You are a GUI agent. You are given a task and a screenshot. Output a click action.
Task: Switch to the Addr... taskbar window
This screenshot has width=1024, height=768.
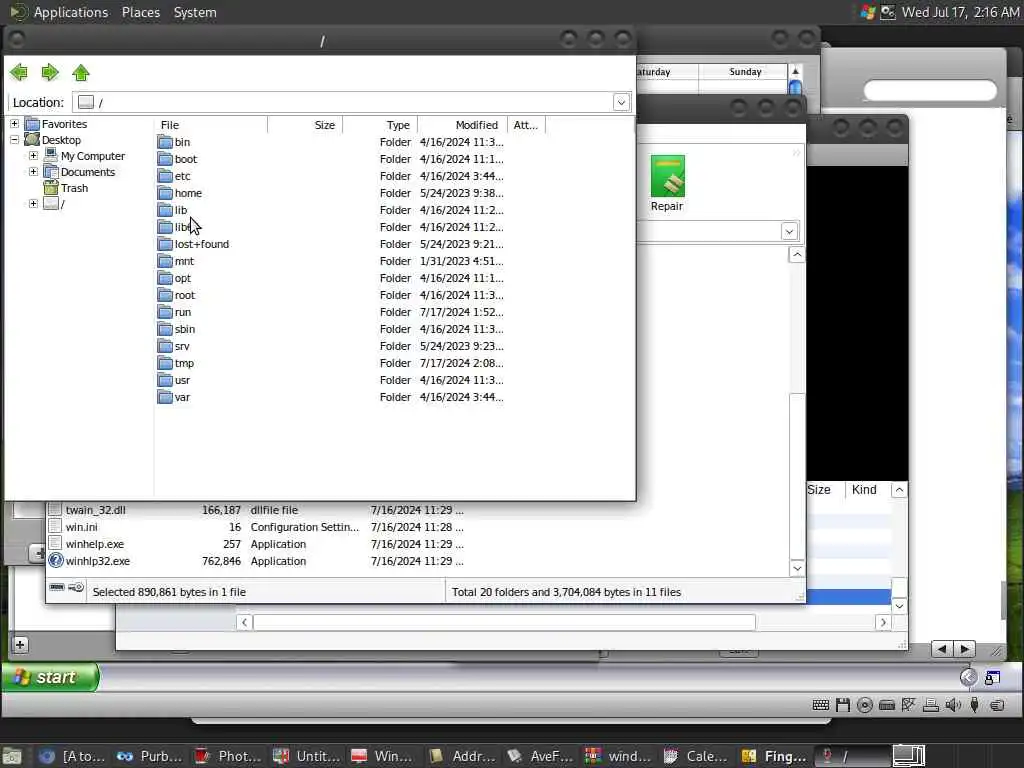tap(462, 756)
